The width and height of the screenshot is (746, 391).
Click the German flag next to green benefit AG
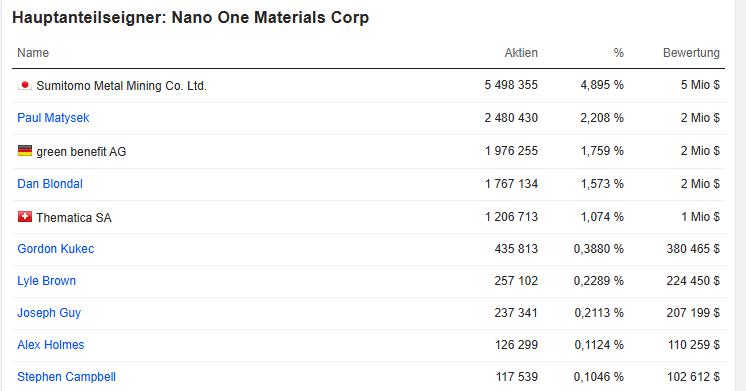[x=25, y=151]
